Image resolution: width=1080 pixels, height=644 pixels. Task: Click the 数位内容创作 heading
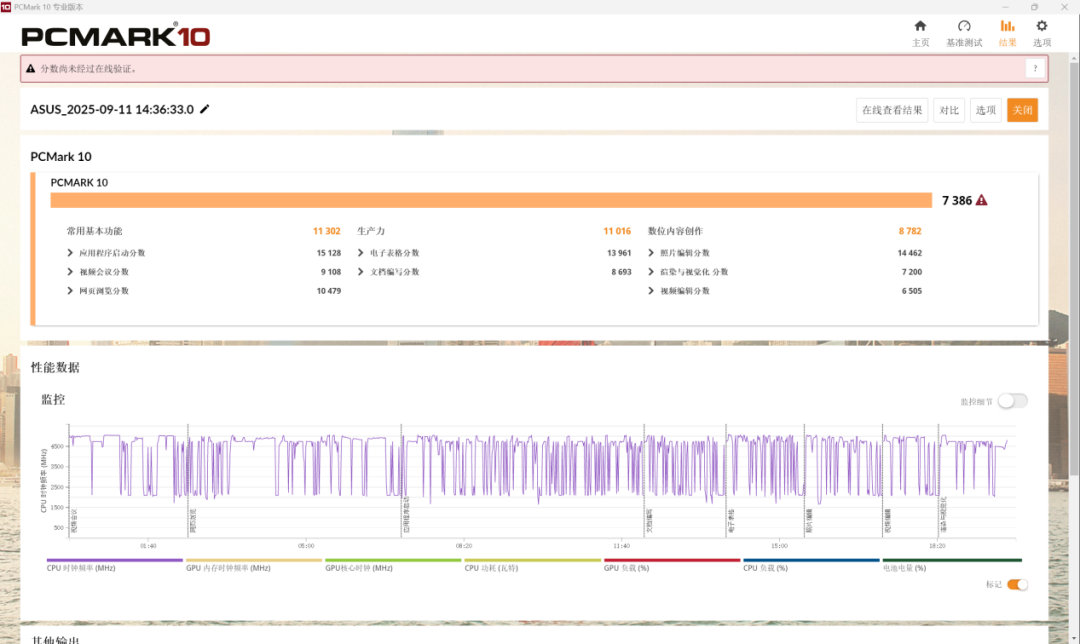pos(675,231)
